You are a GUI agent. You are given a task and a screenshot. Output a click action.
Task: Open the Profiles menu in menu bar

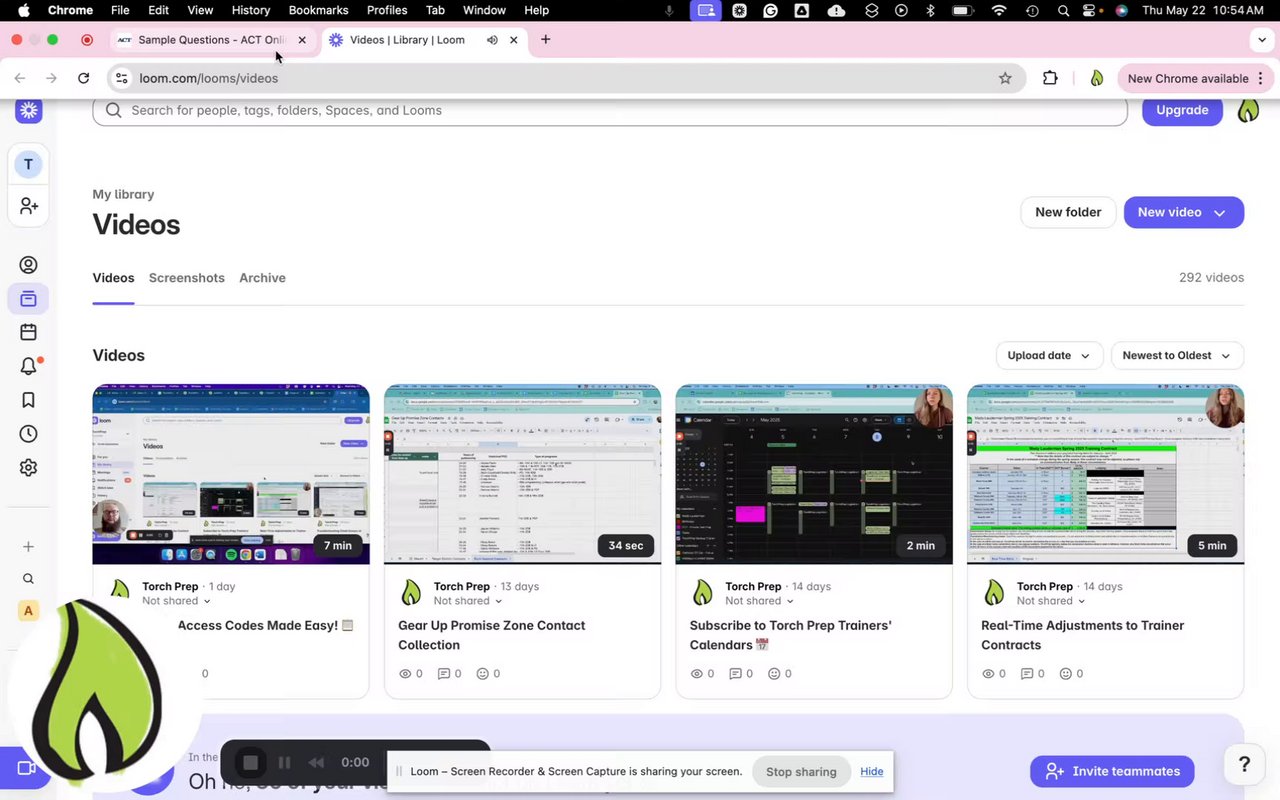coord(387,10)
